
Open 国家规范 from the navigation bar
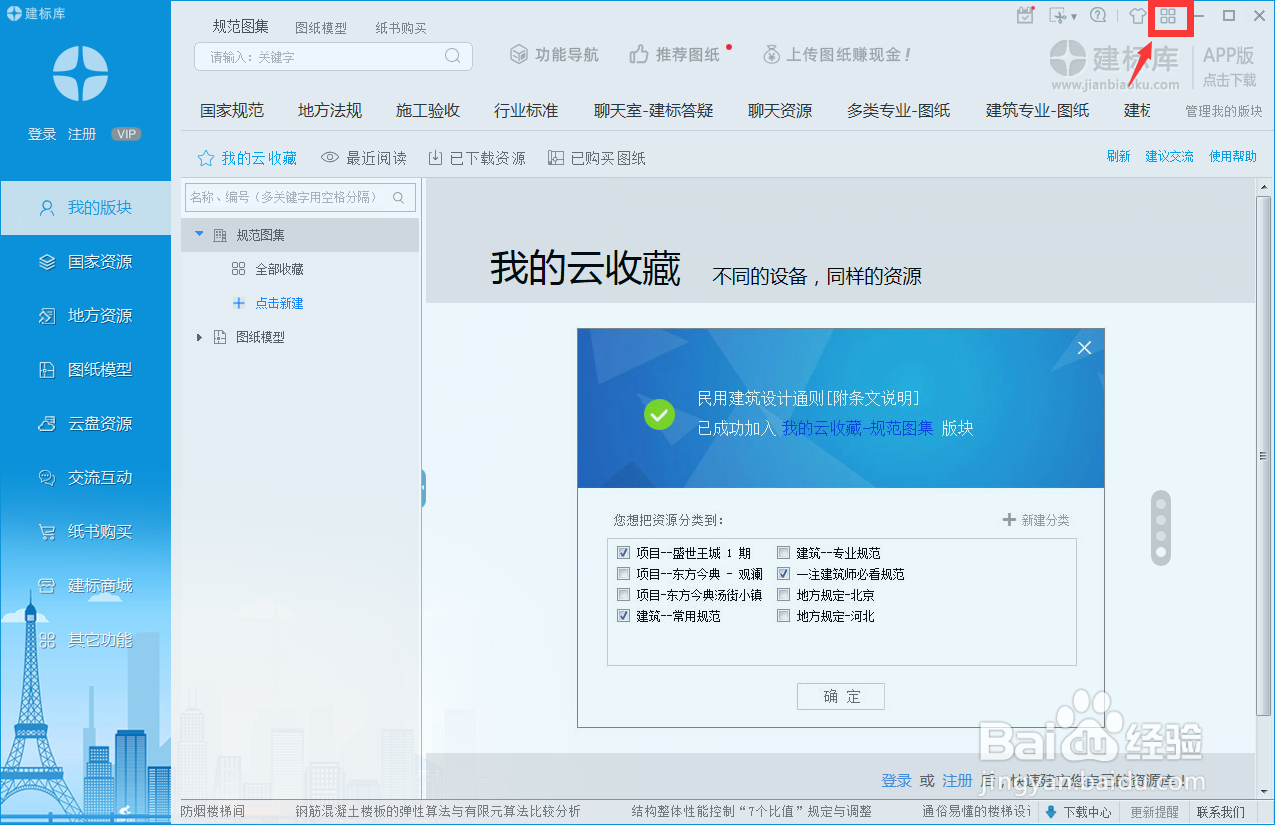231,110
